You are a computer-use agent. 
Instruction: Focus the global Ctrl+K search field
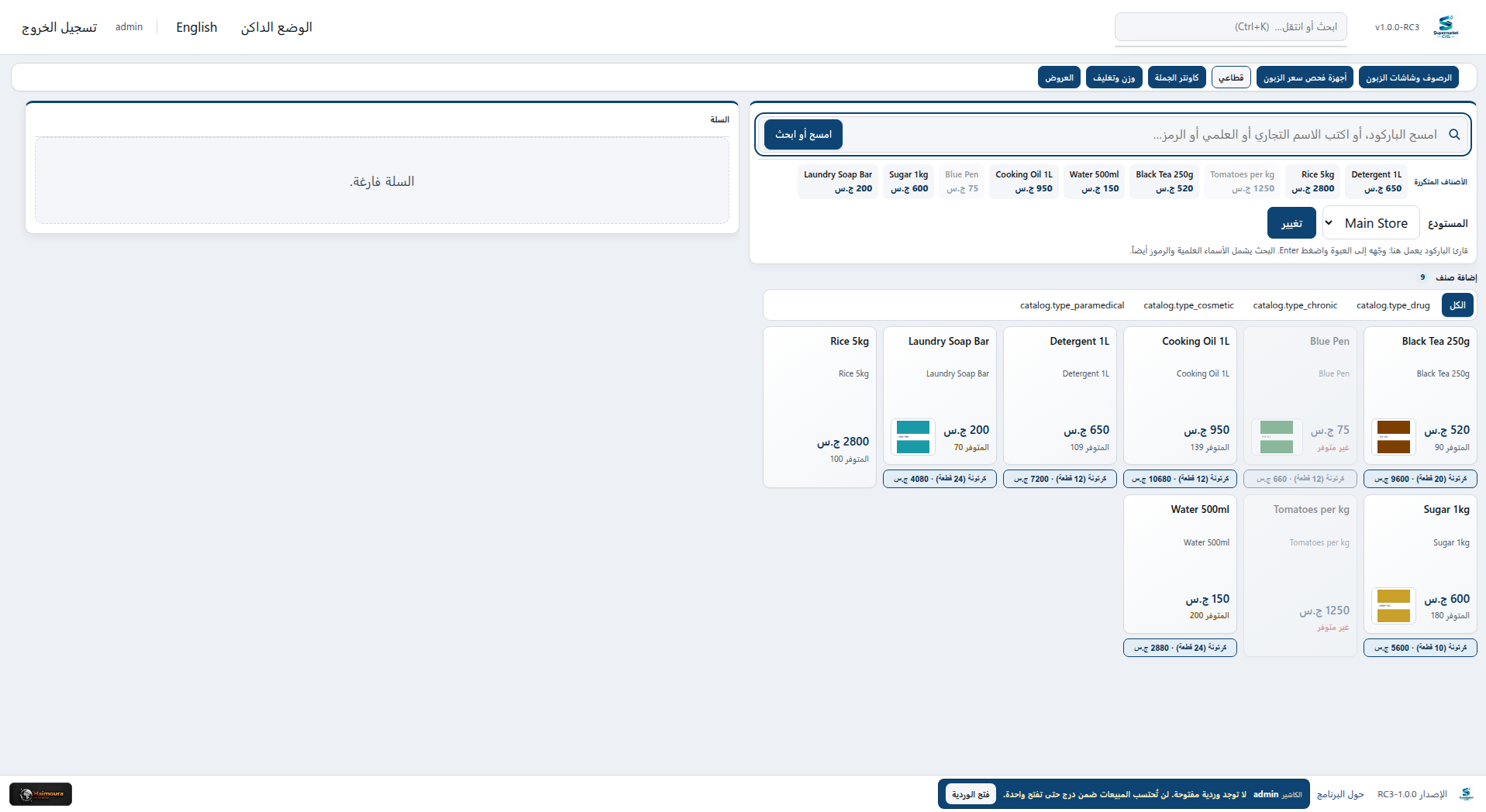(x=1230, y=26)
